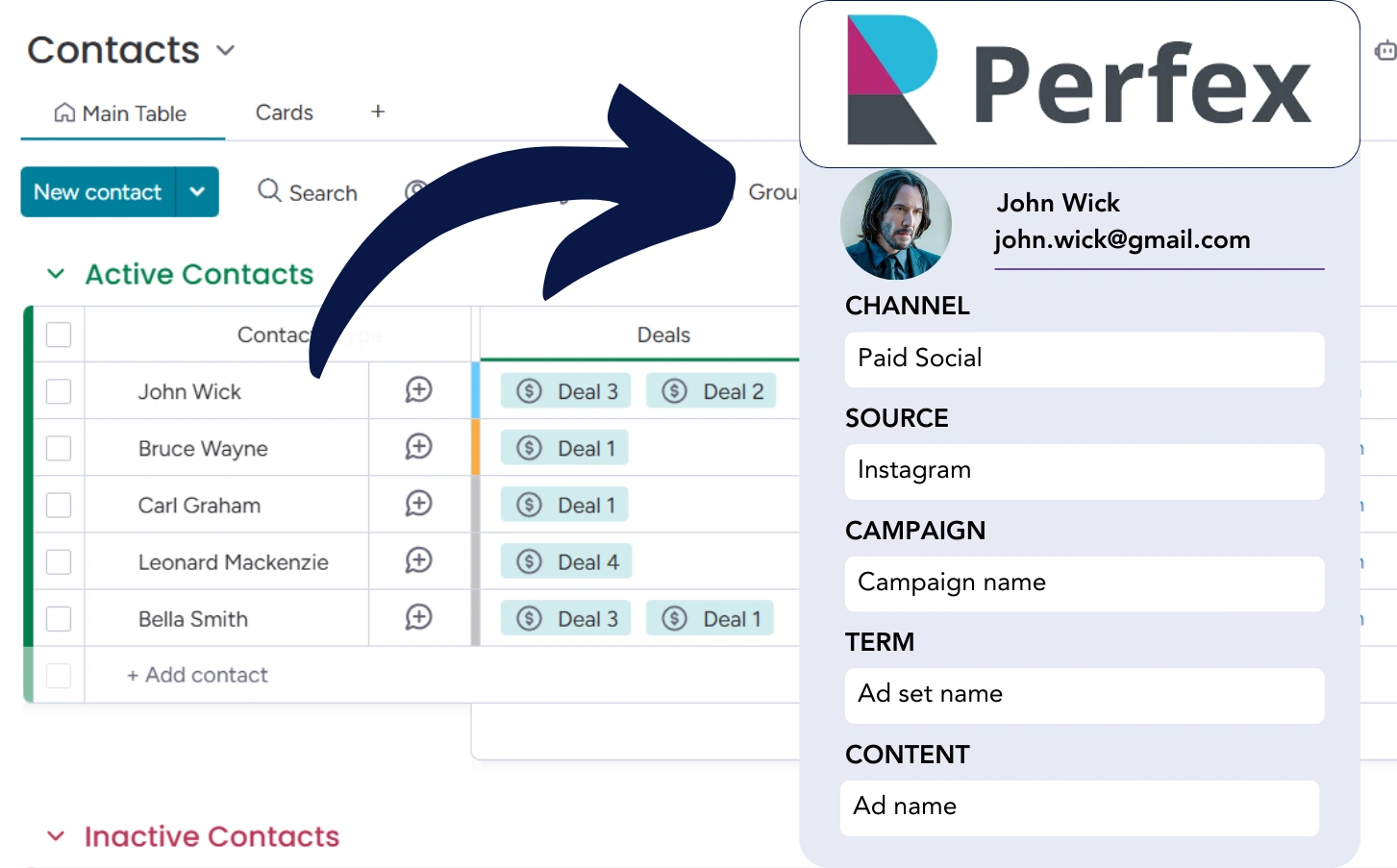This screenshot has width=1397, height=868.
Task: Click John Wick profile photo
Action: (896, 224)
